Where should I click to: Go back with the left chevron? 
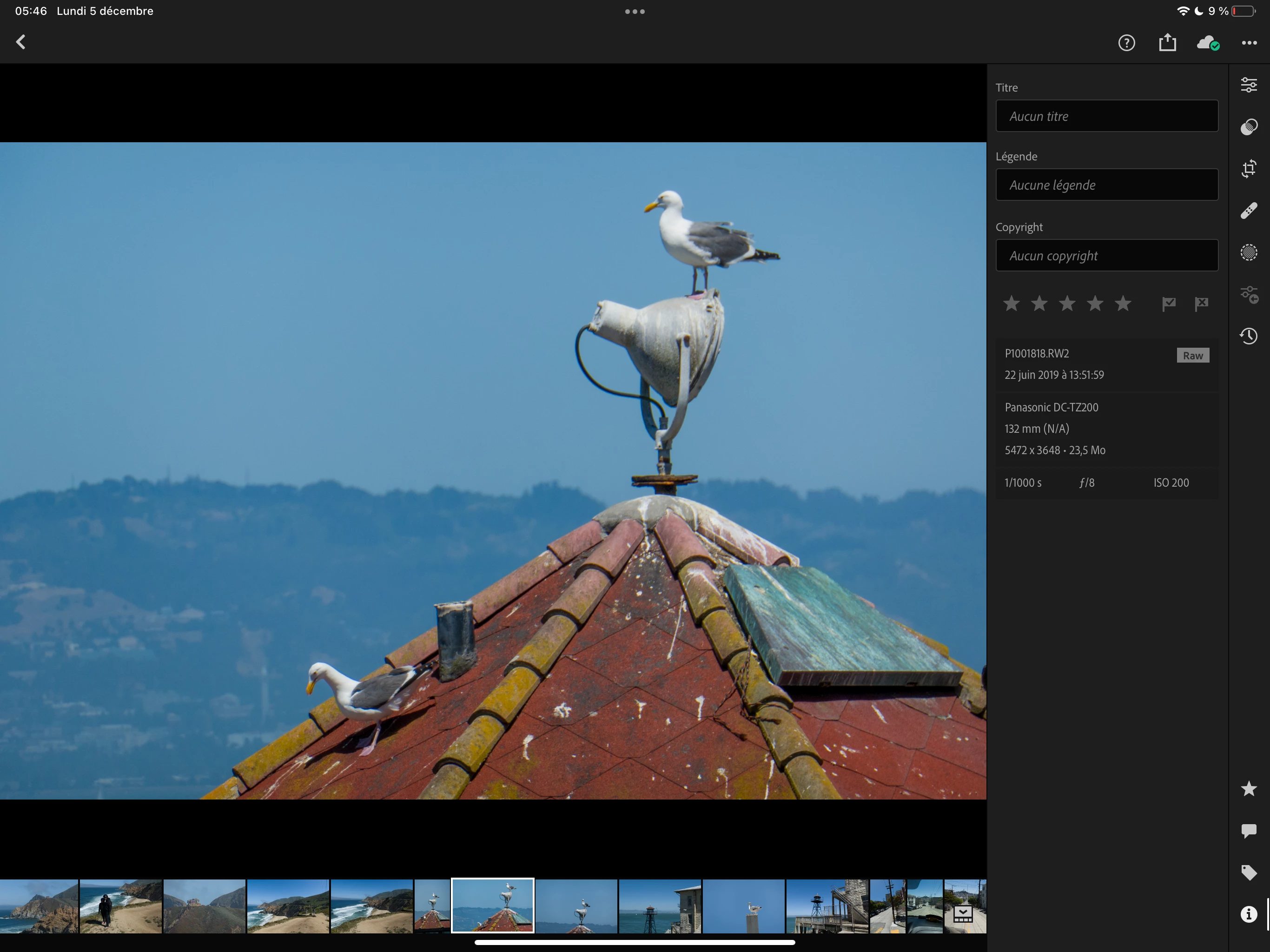tap(21, 42)
